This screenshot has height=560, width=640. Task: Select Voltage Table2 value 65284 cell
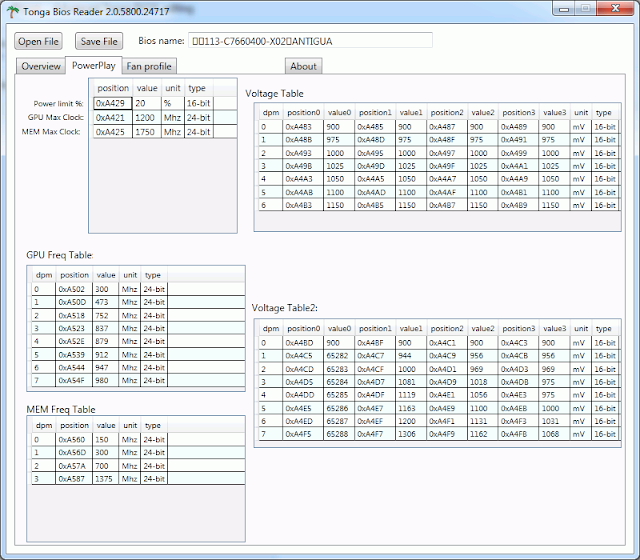(339, 382)
